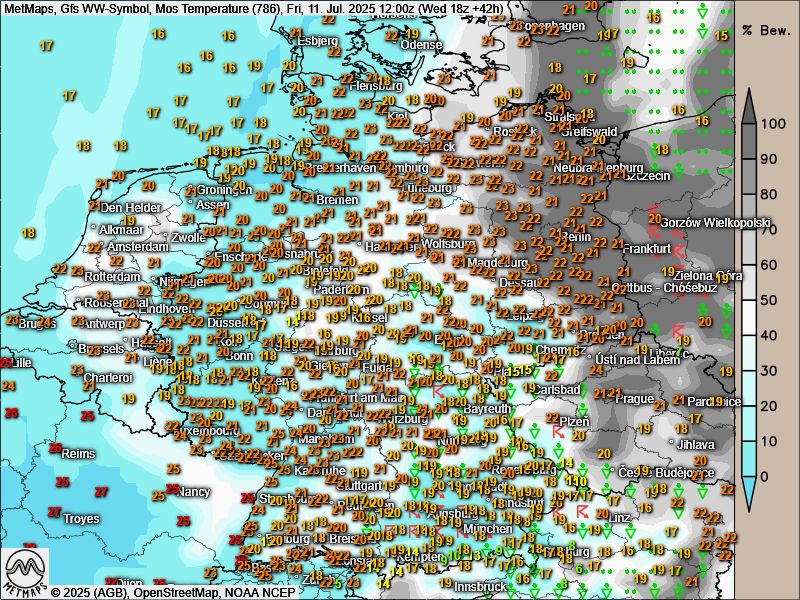Click the city marker dot for Assen
The height and width of the screenshot is (600, 800).
click(x=190, y=204)
